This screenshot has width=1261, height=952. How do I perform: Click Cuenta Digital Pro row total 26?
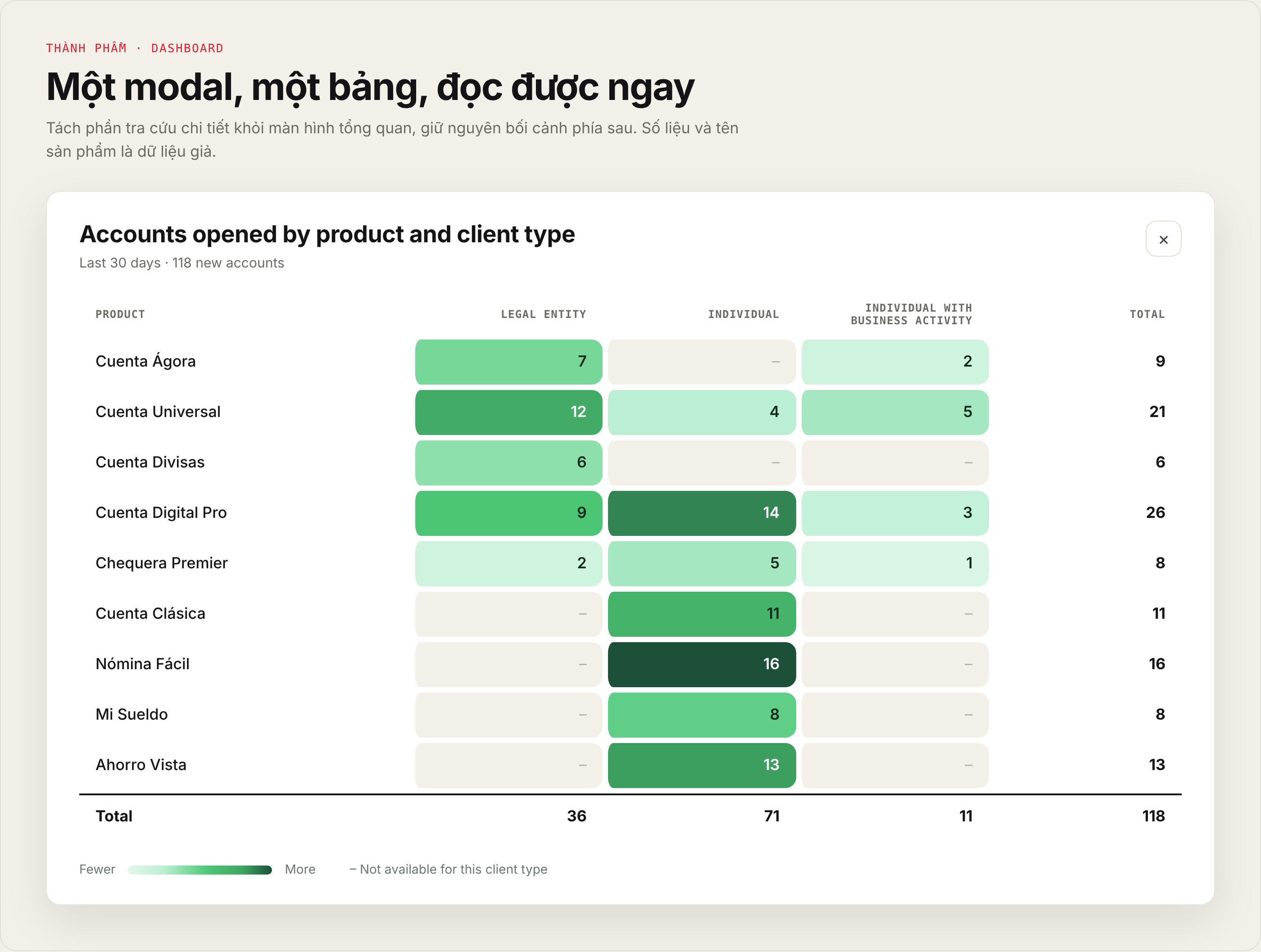(1155, 513)
